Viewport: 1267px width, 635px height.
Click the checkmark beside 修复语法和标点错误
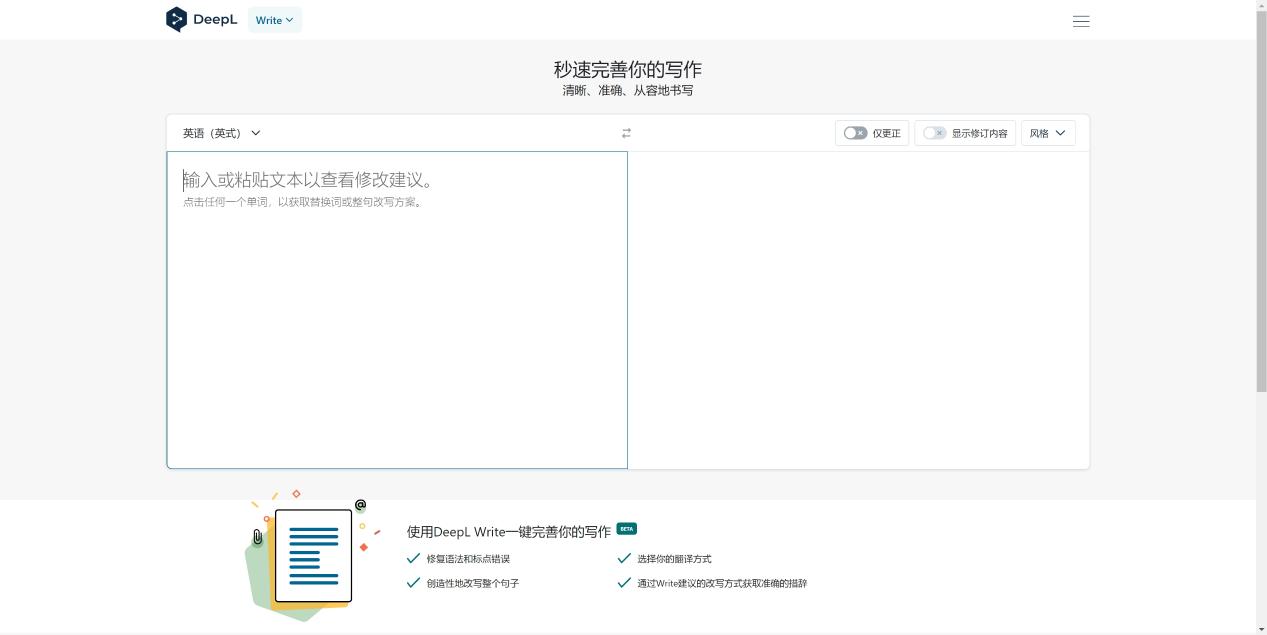coord(413,558)
